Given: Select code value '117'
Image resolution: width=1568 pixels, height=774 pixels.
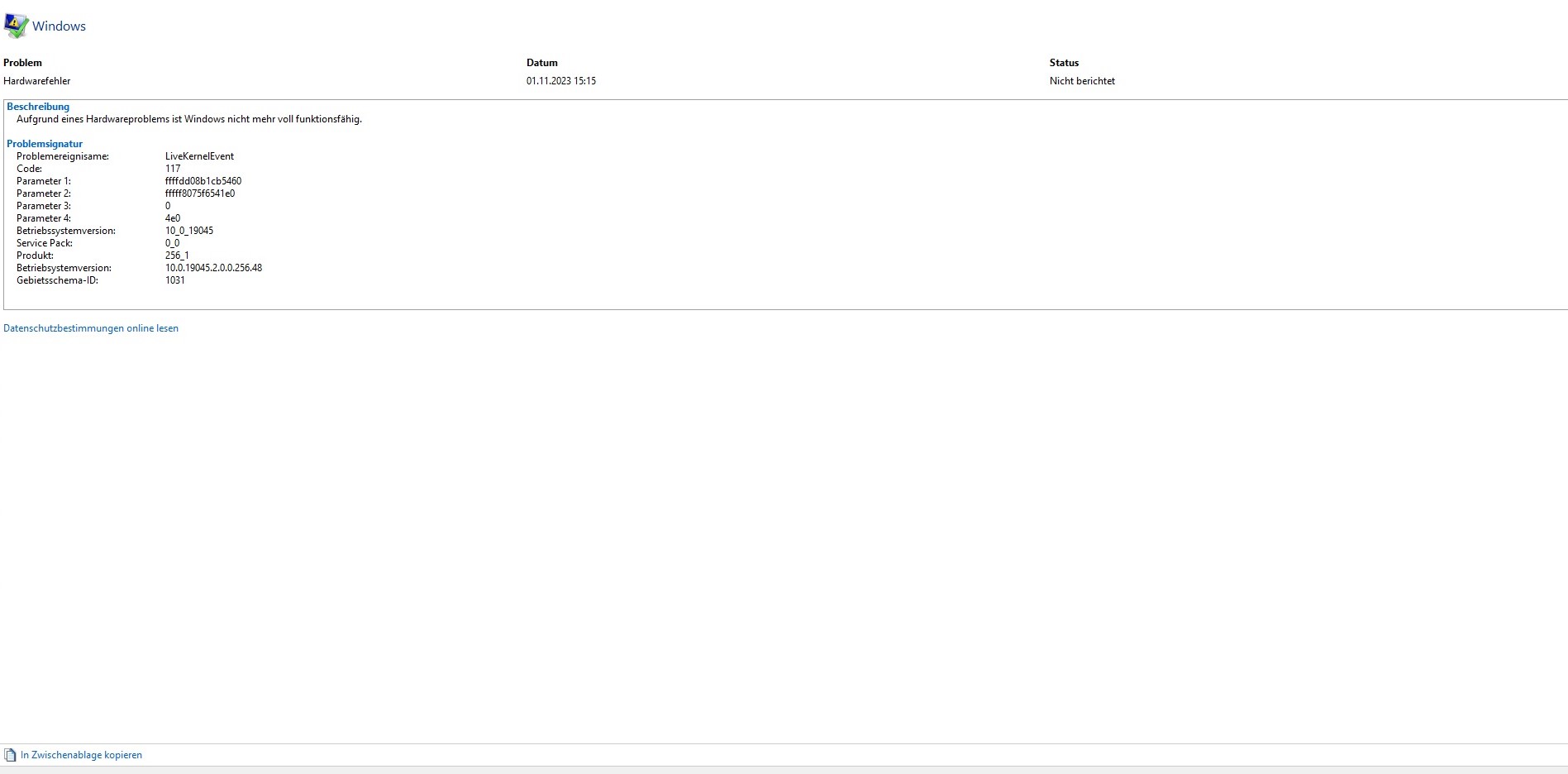Looking at the screenshot, I should [173, 169].
